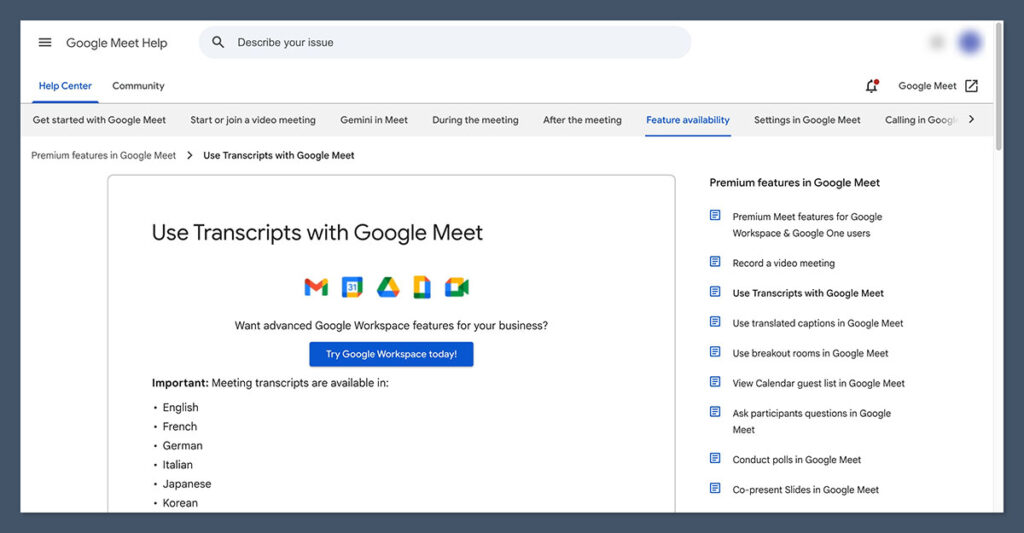Open the blurred Google apps icon
Viewport: 1024px width, 533px height.
[x=936, y=42]
